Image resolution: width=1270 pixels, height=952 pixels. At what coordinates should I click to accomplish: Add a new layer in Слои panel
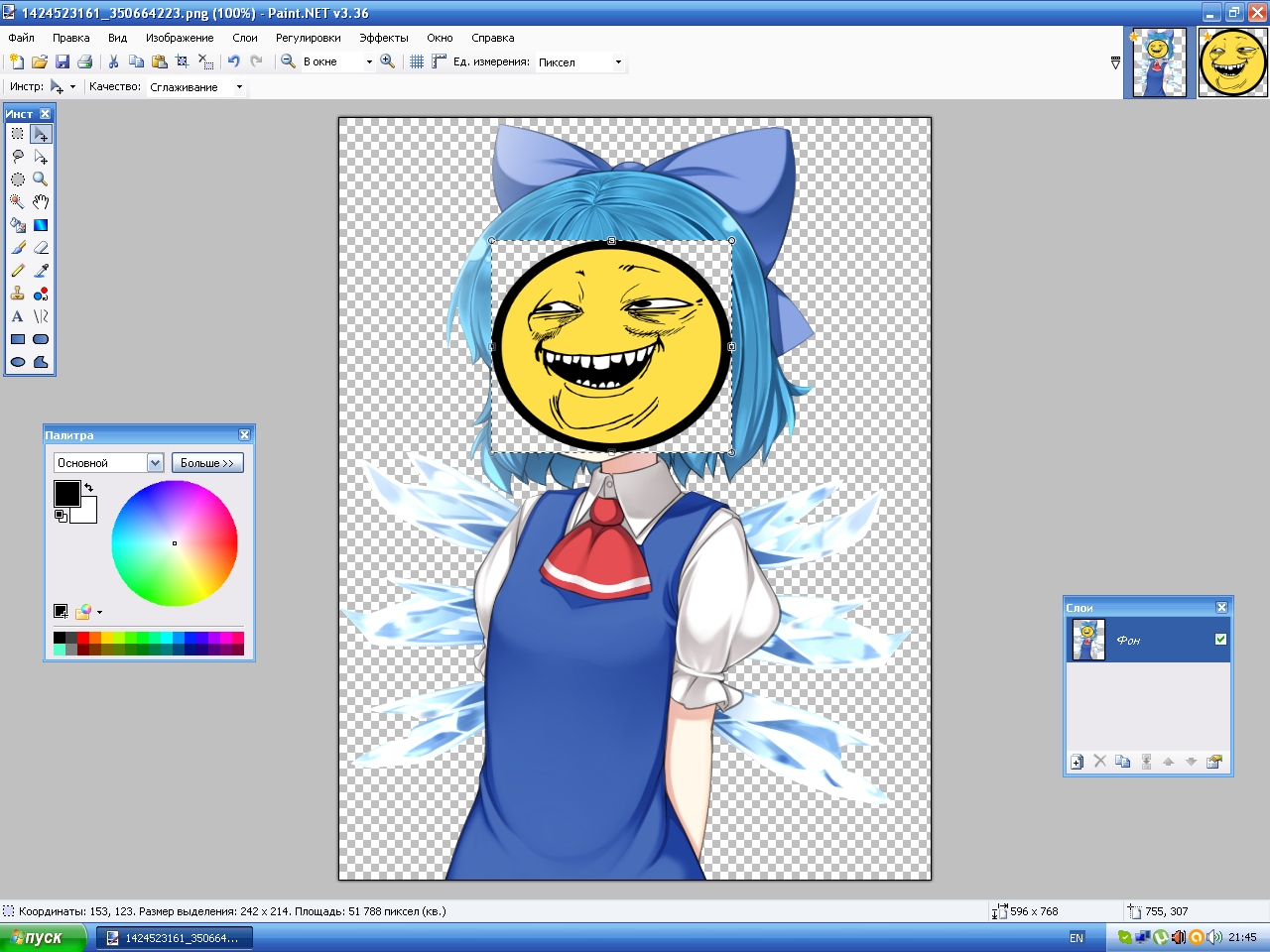(x=1077, y=762)
